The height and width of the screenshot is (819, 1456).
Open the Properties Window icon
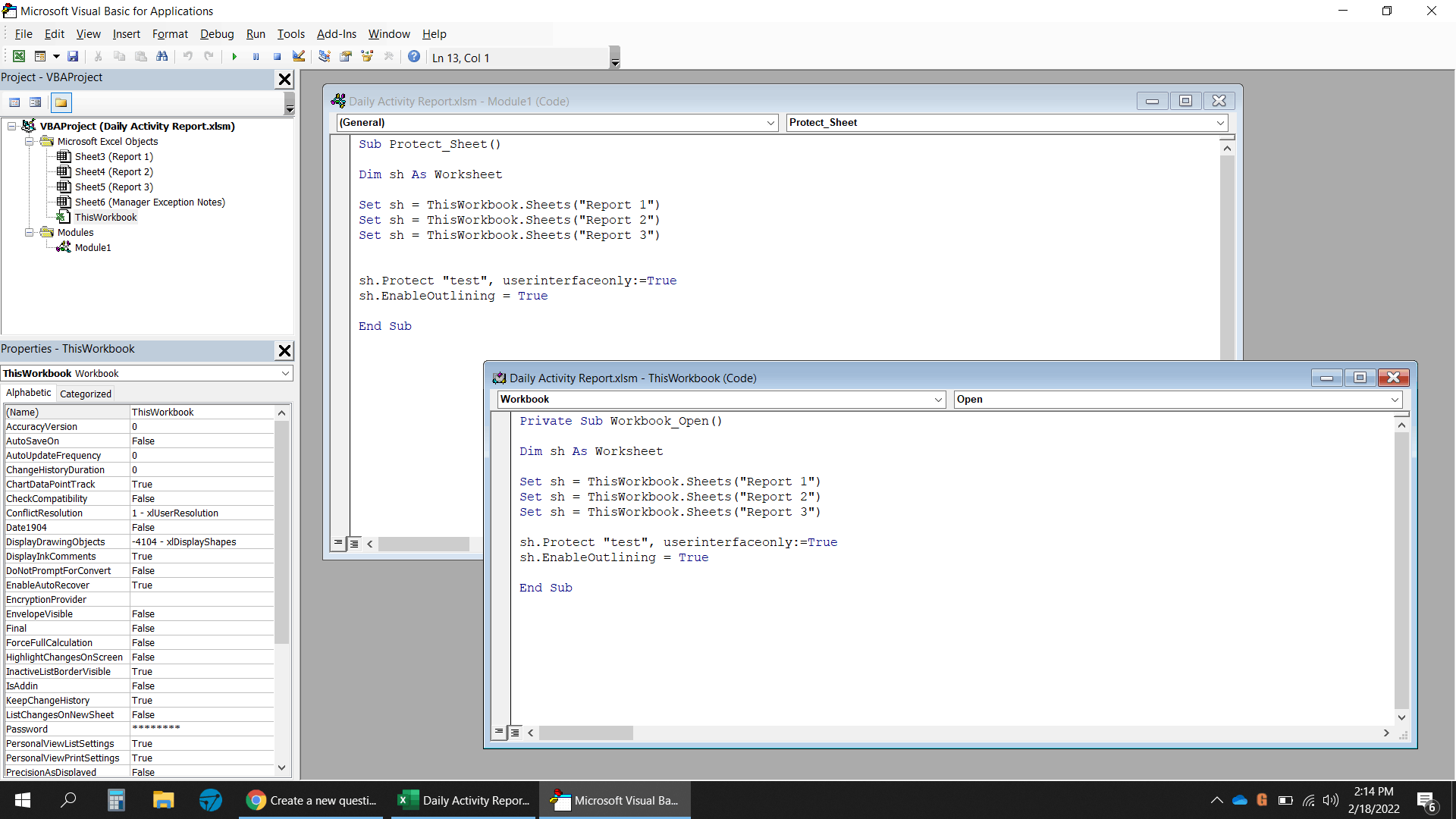tap(346, 57)
